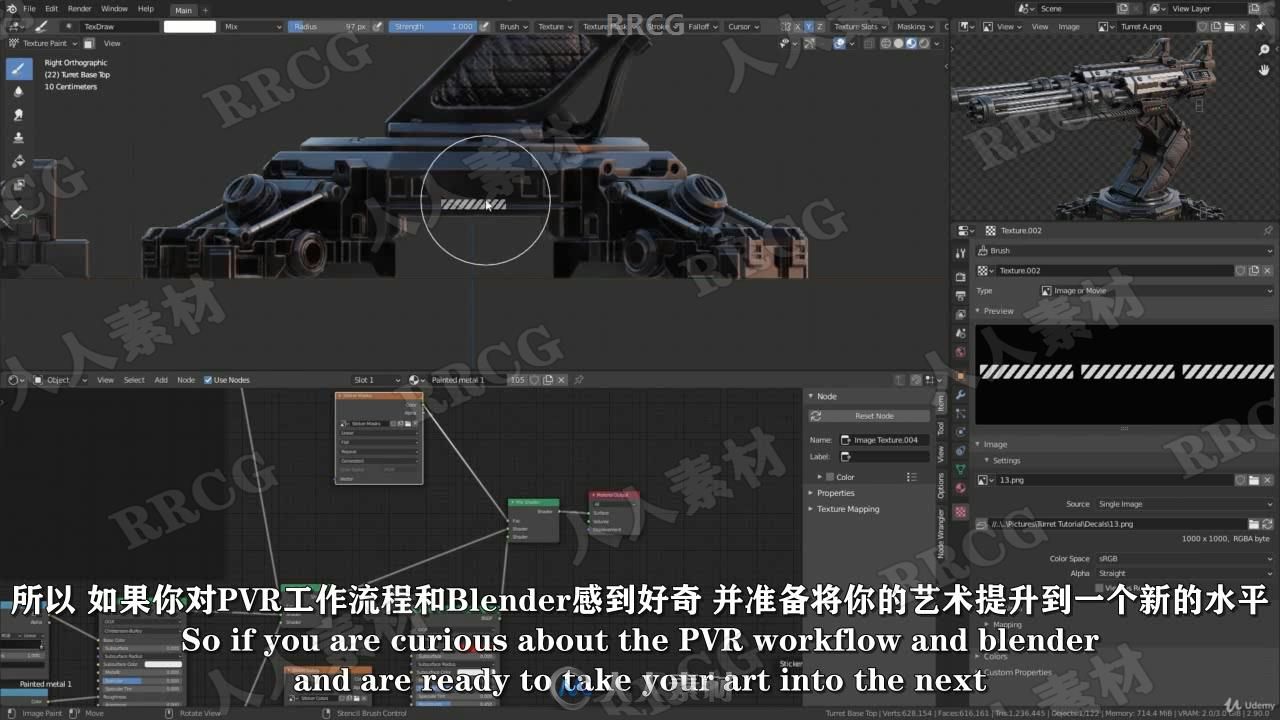
Task: Click the Reset Node refresh icon
Action: click(816, 416)
